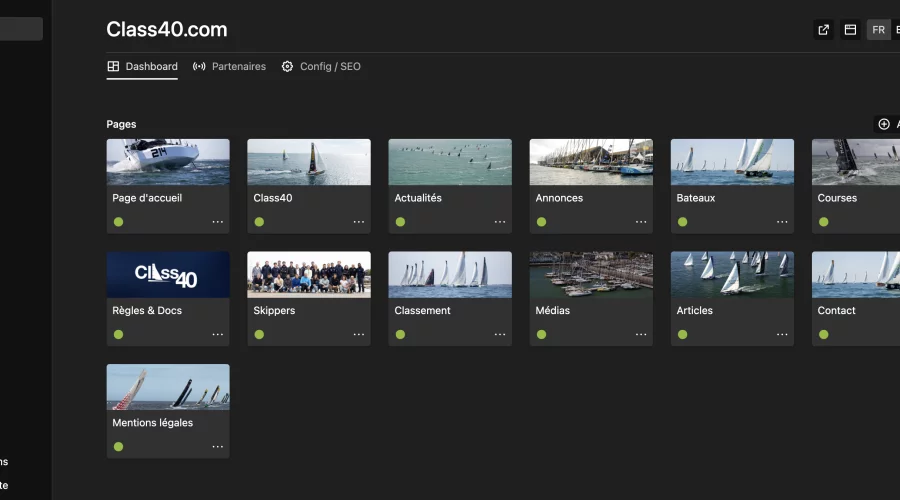The height and width of the screenshot is (500, 900).
Task: Click the Pages section label
Action: [121, 125]
